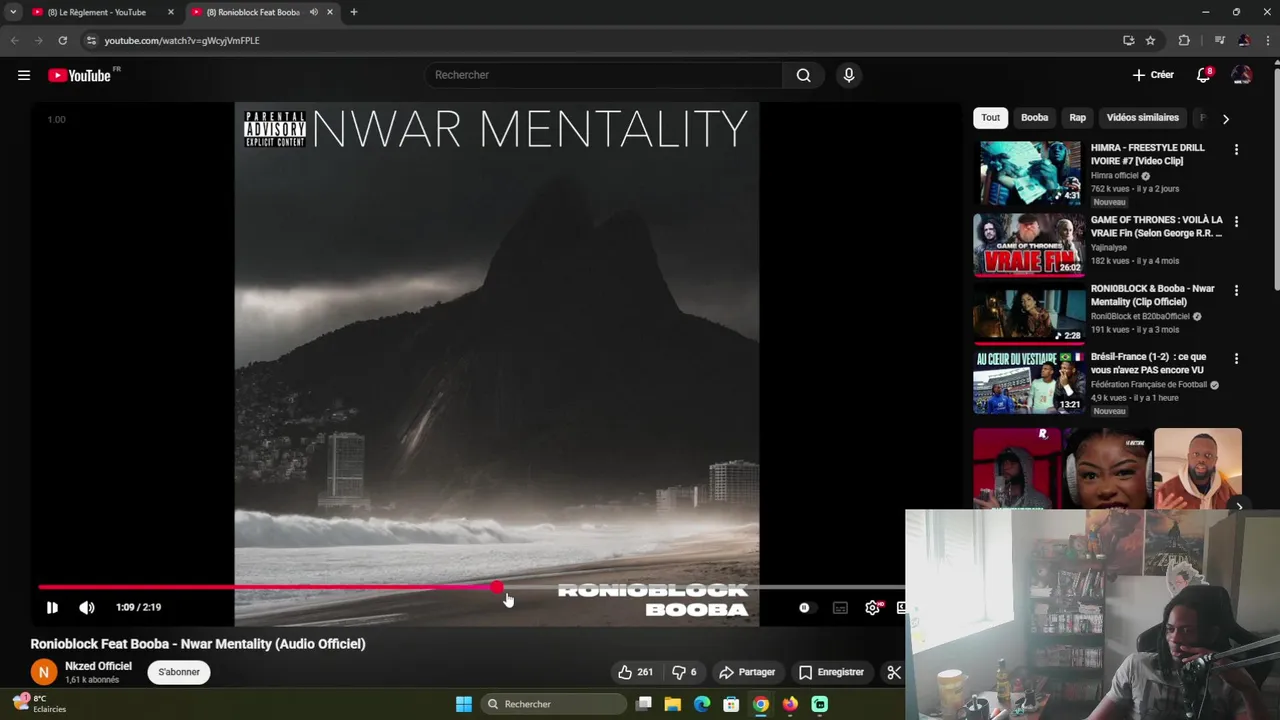Open the clip scissors button

pyautogui.click(x=893, y=672)
